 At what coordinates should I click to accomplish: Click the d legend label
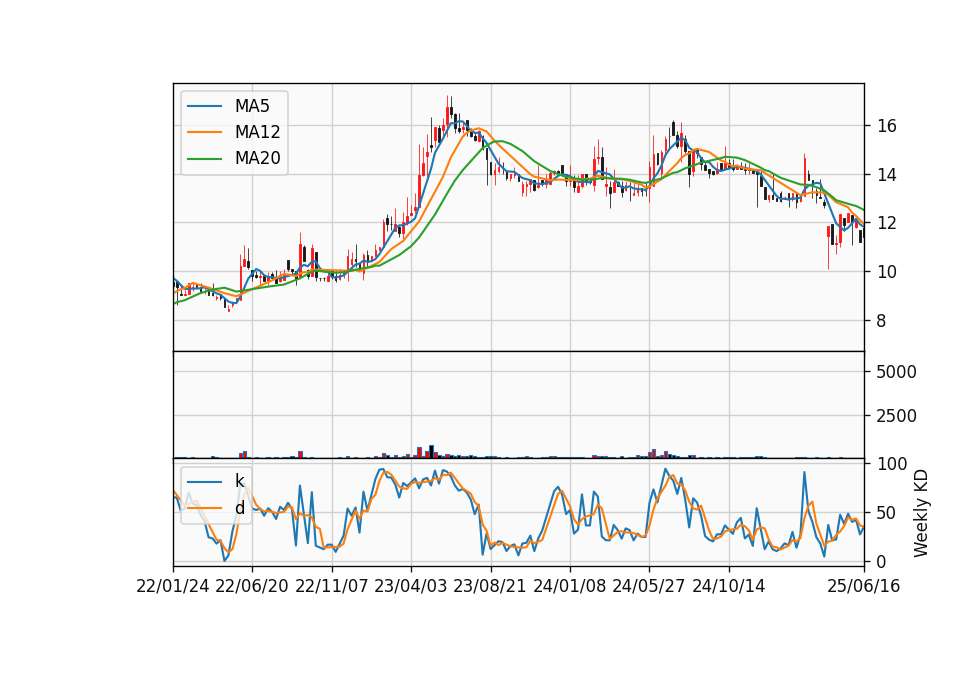tap(239, 508)
